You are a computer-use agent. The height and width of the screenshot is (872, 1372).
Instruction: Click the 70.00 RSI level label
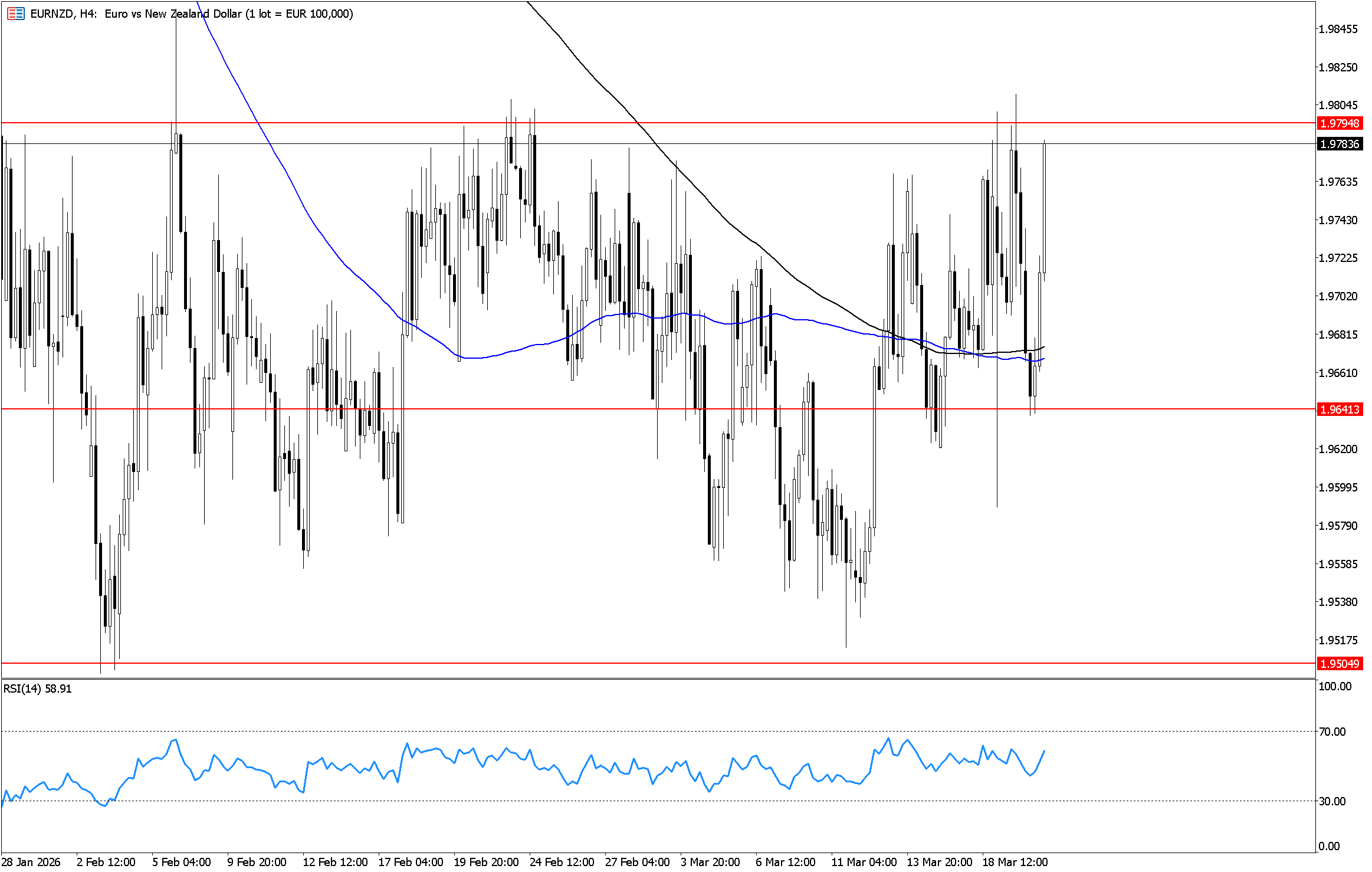pyautogui.click(x=1332, y=732)
